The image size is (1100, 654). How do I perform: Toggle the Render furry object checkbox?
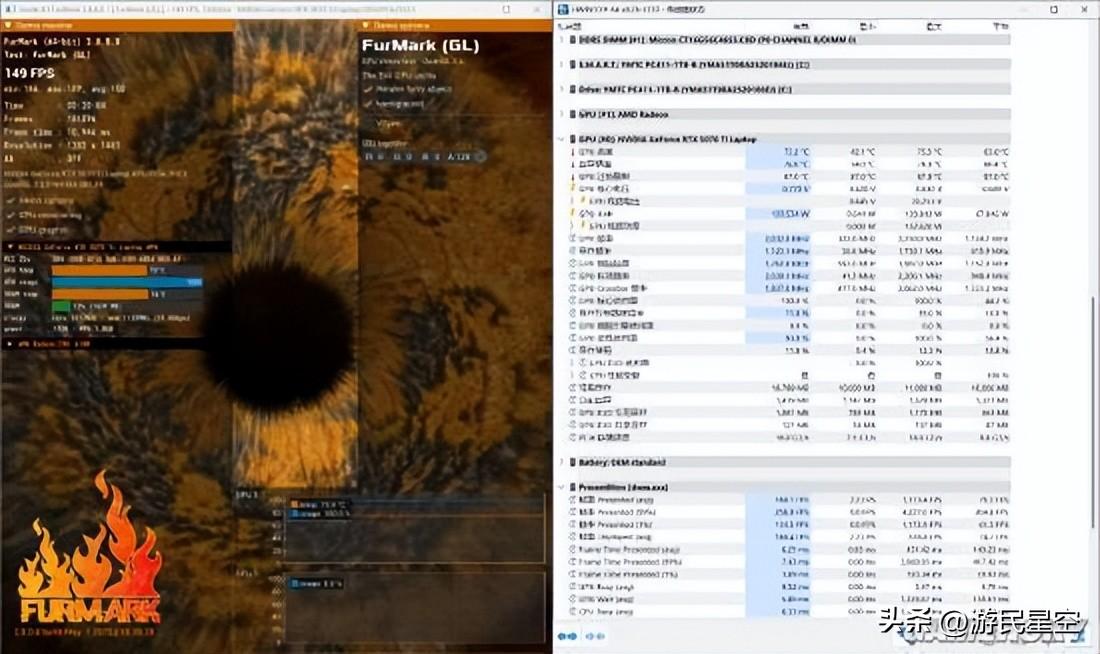[368, 89]
